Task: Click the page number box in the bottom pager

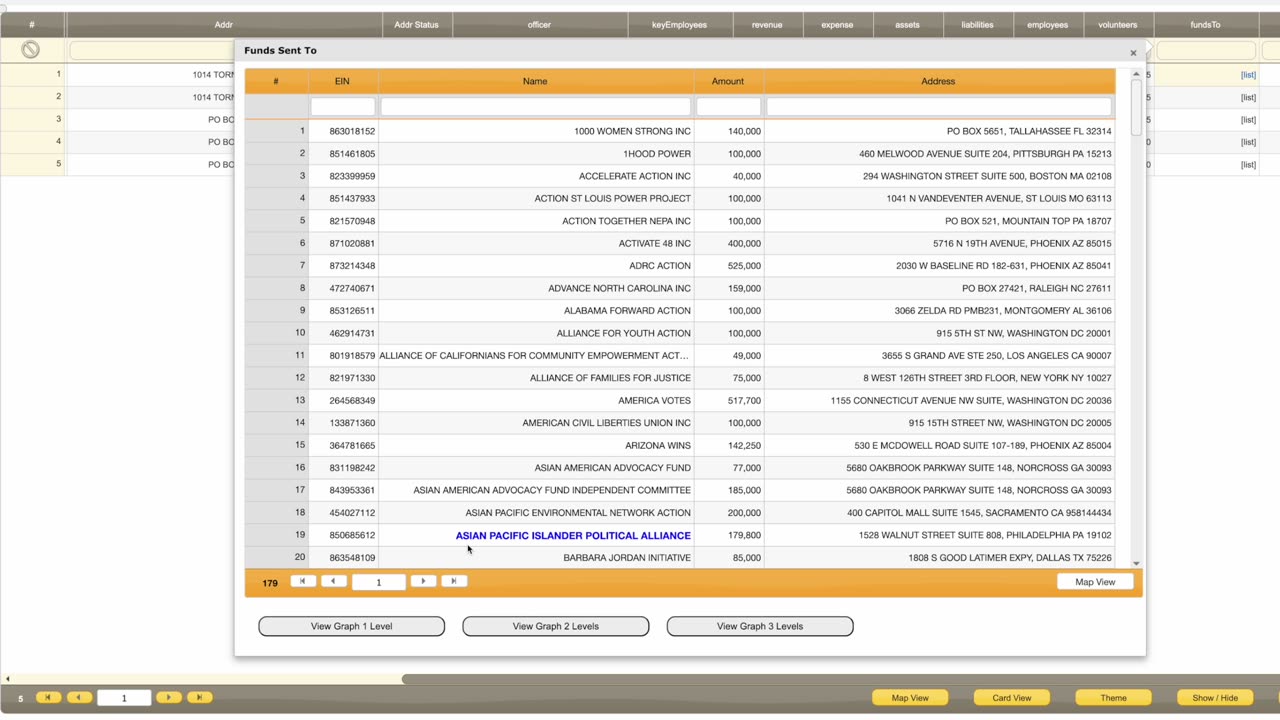Action: point(124,698)
